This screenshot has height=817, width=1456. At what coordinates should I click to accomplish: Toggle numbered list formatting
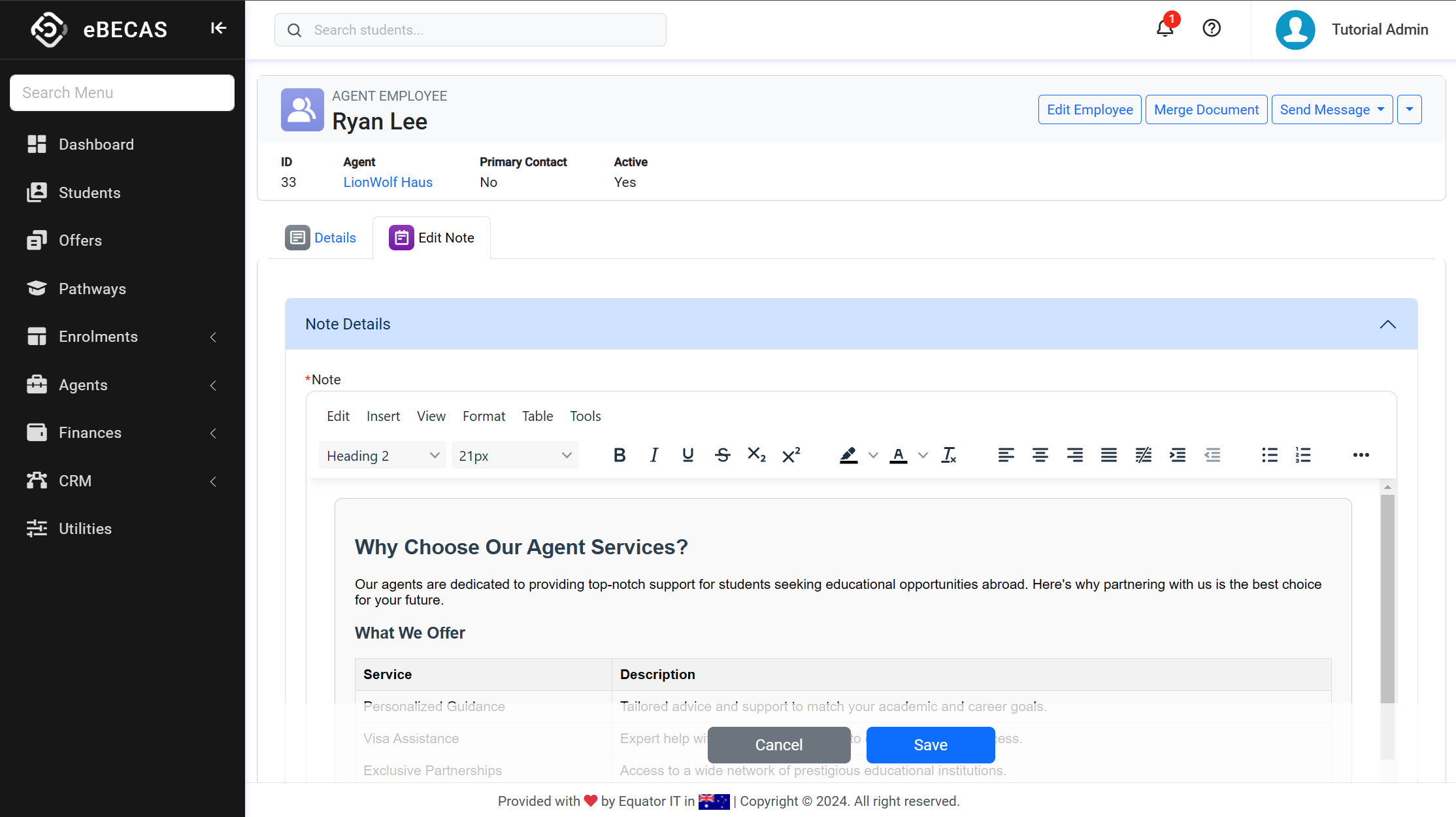[x=1303, y=455]
